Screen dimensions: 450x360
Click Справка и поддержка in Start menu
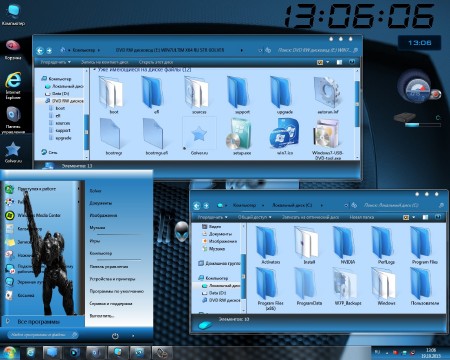(x=111, y=304)
